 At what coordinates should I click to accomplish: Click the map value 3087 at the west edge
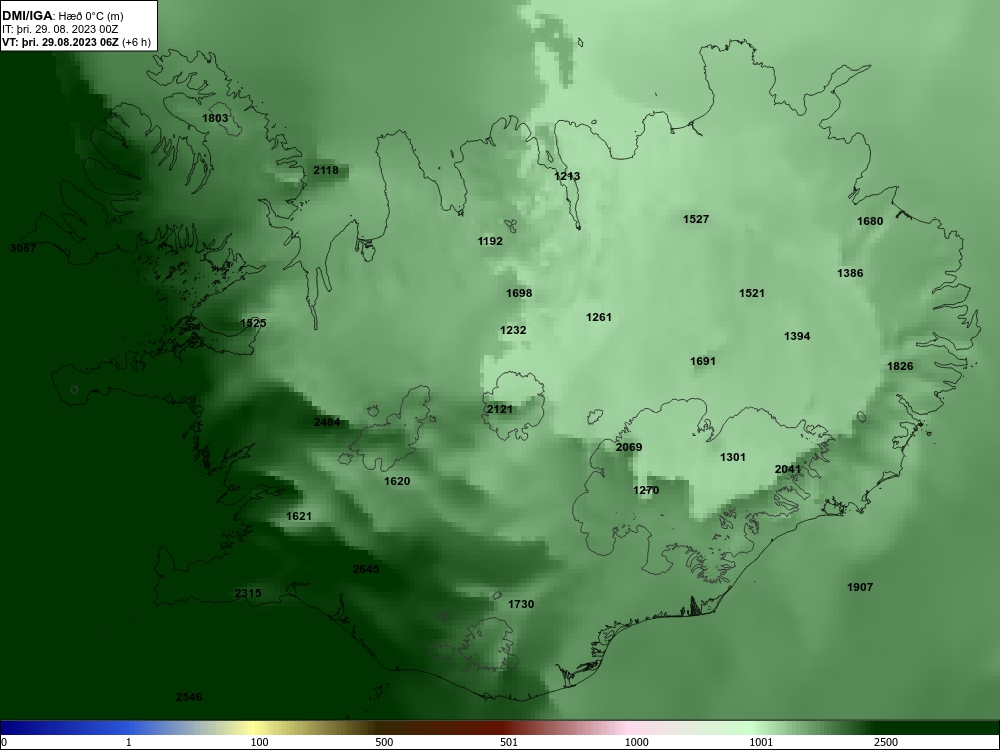23,247
